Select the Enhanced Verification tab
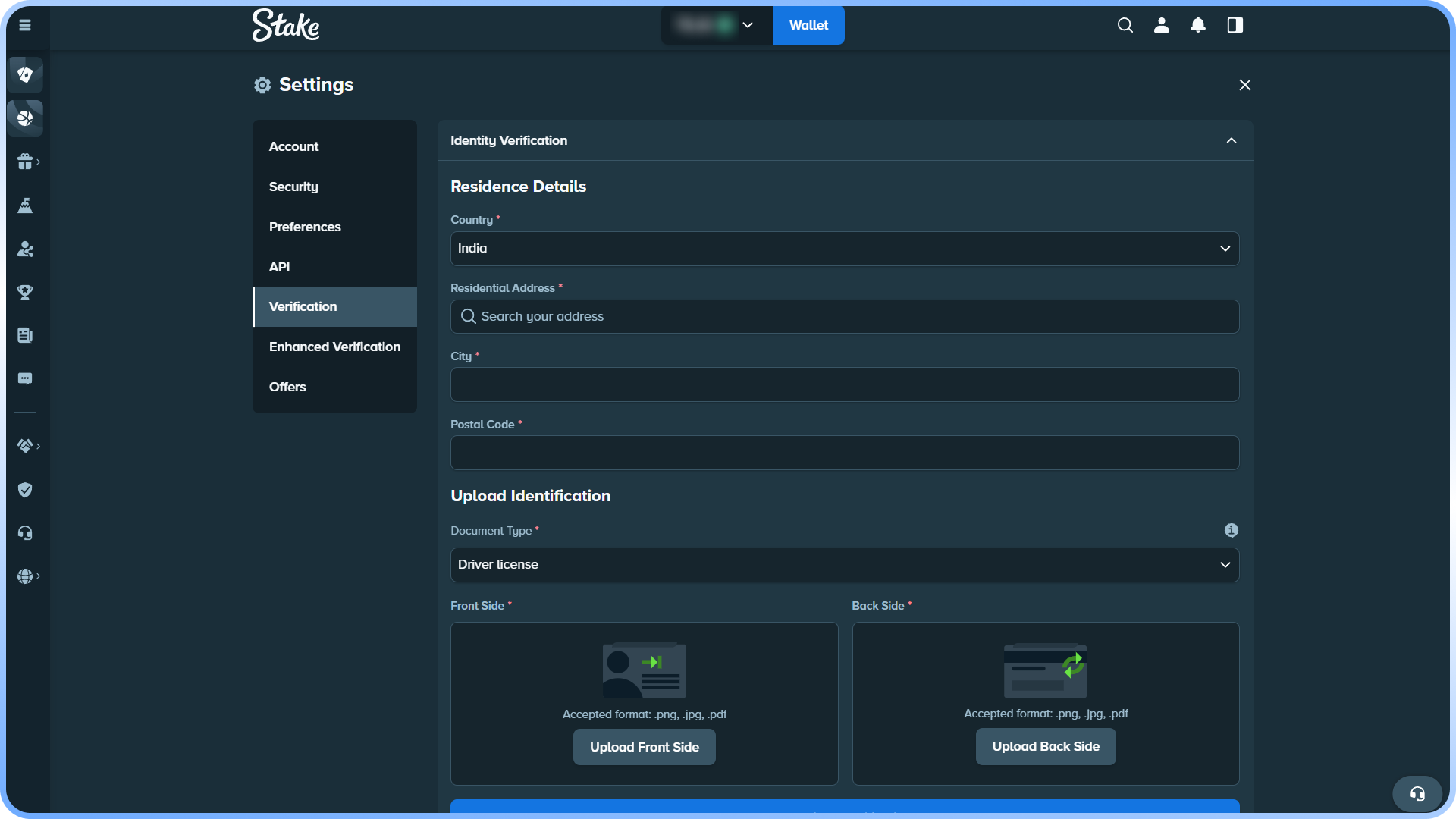 (334, 347)
